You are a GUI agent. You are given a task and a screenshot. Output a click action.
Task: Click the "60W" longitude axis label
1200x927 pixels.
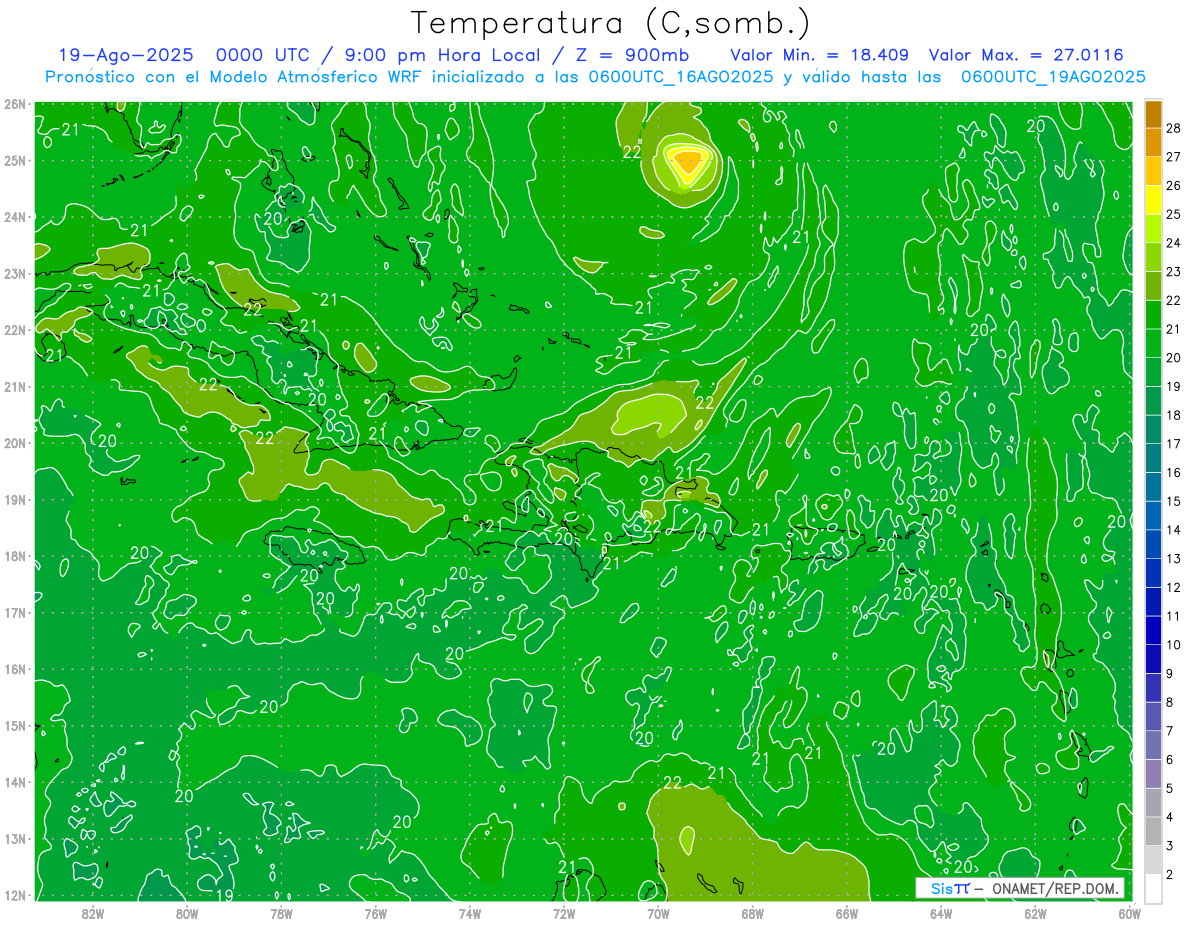pos(1129,913)
